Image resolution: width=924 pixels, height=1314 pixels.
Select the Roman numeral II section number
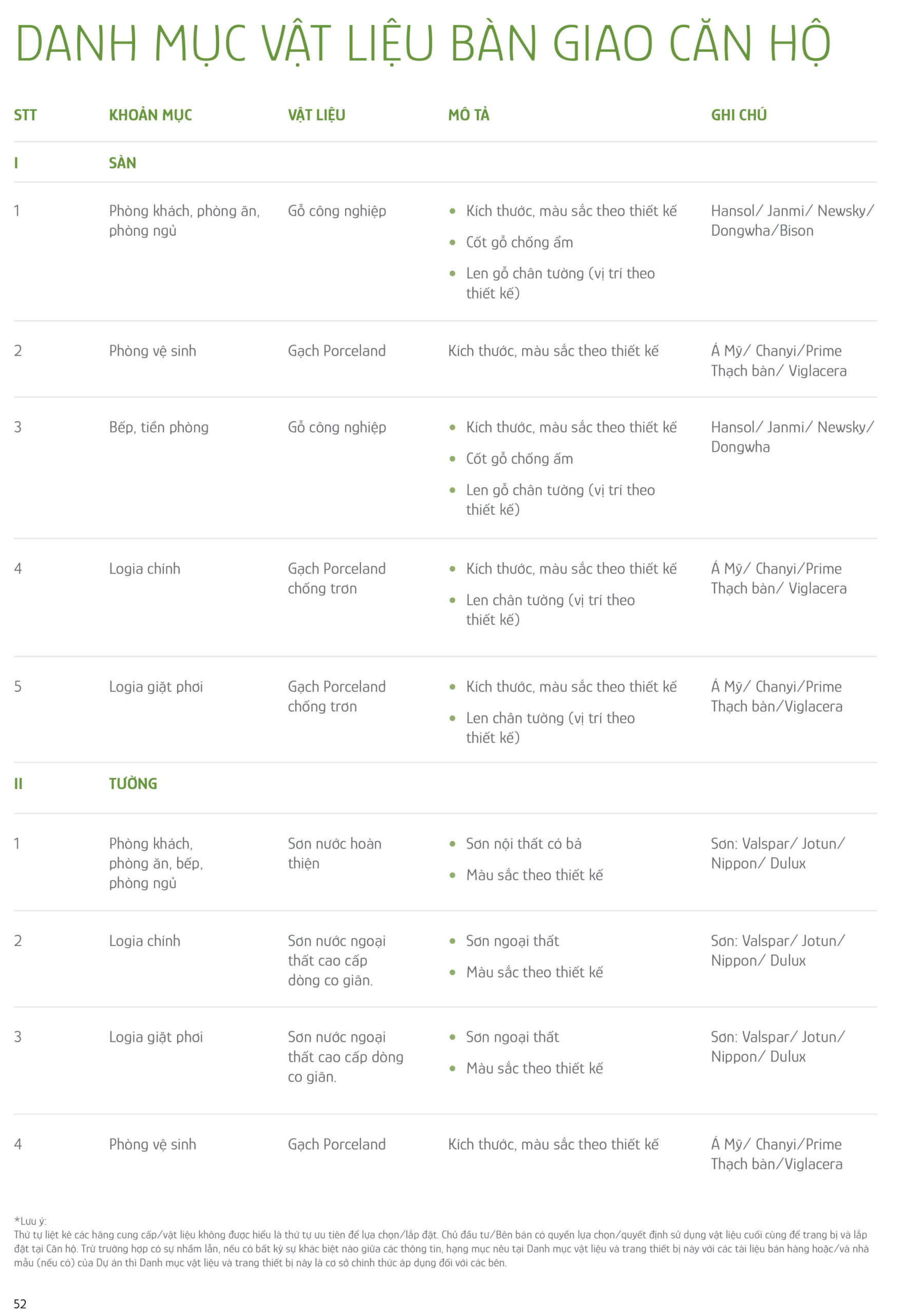click(x=18, y=783)
